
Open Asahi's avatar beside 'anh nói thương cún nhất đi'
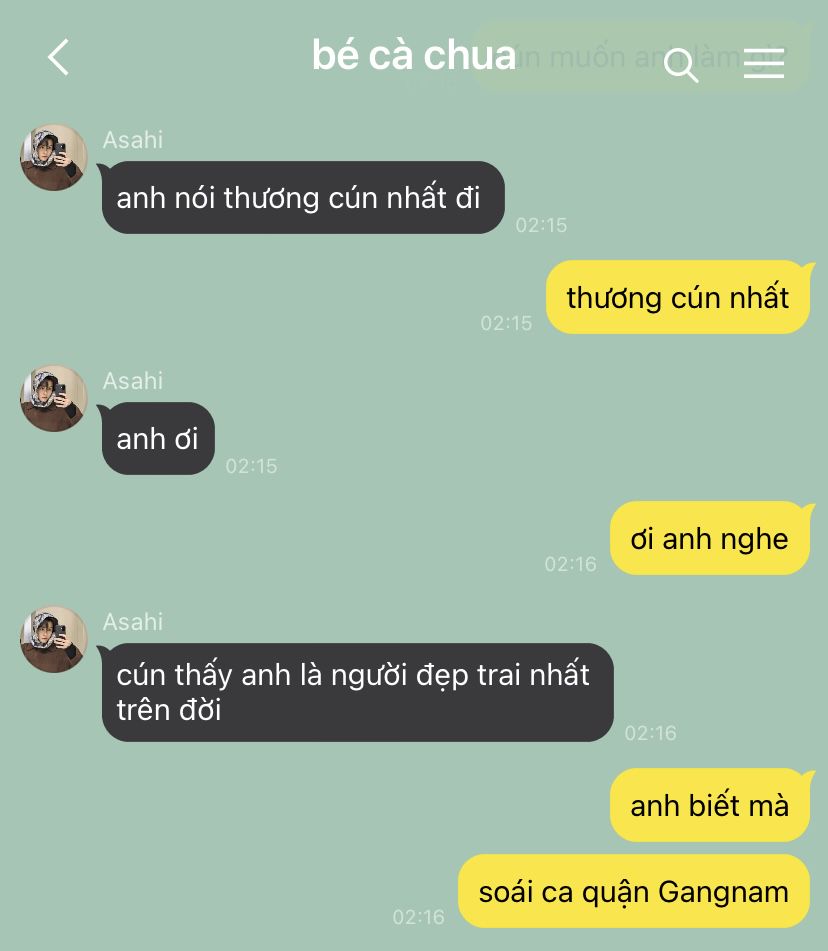click(54, 158)
